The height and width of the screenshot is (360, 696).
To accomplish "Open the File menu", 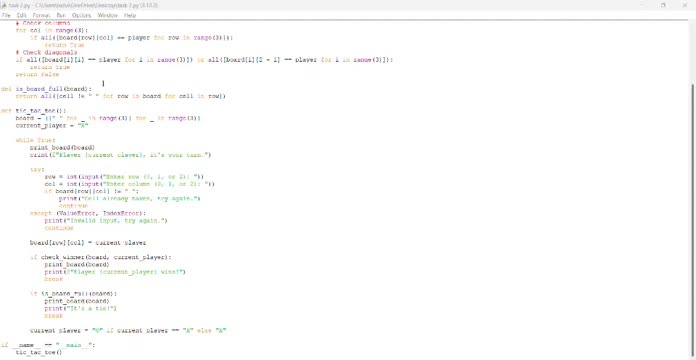I will point(6,15).
